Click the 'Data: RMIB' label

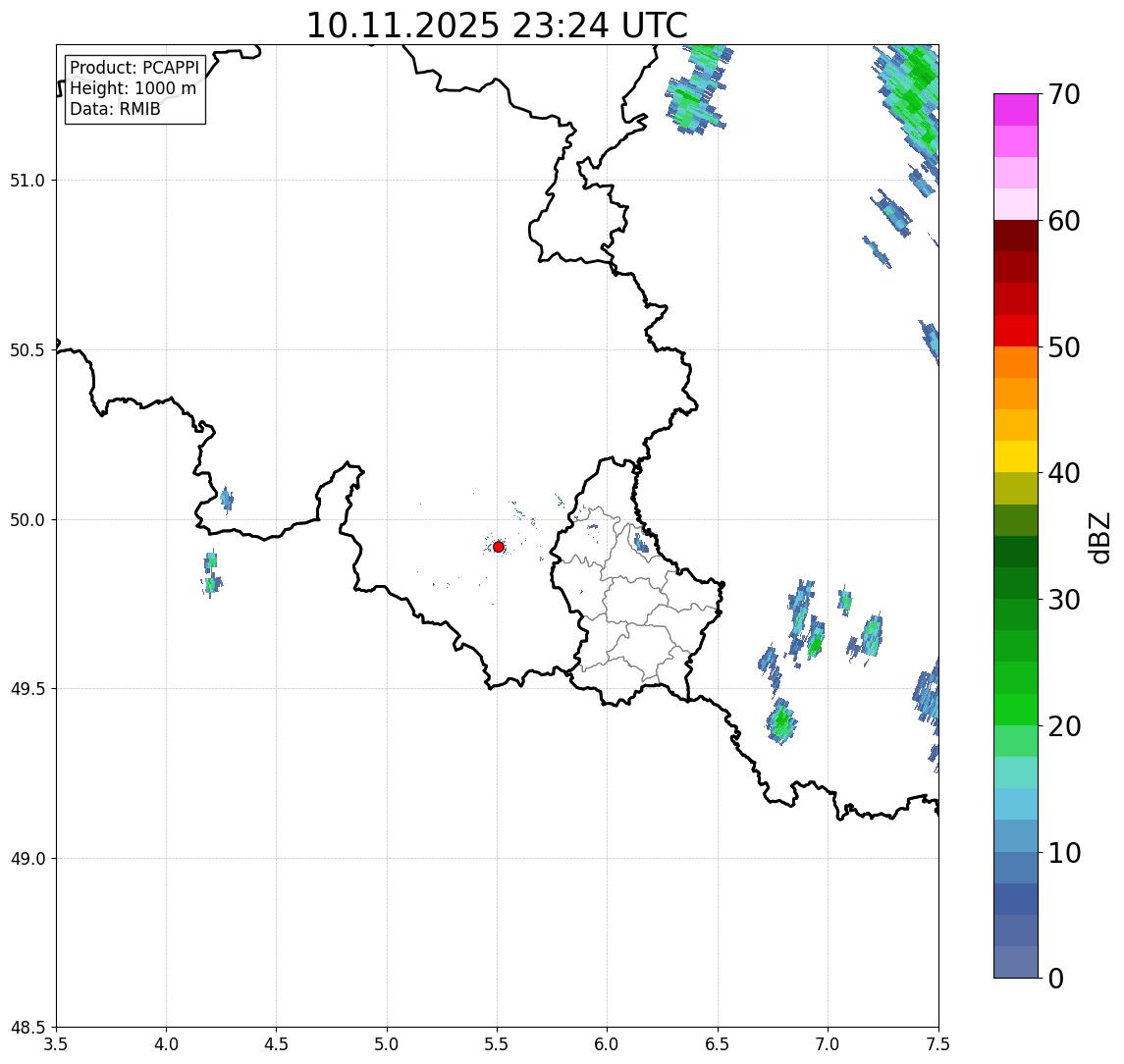[115, 109]
